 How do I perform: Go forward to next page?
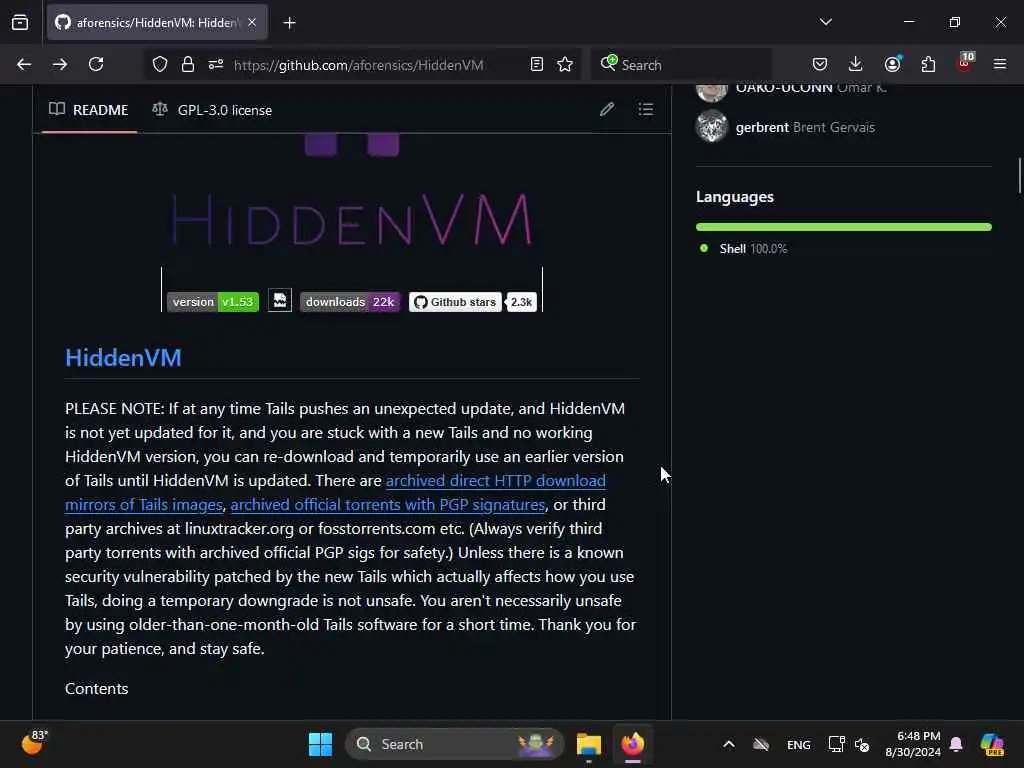[x=59, y=64]
